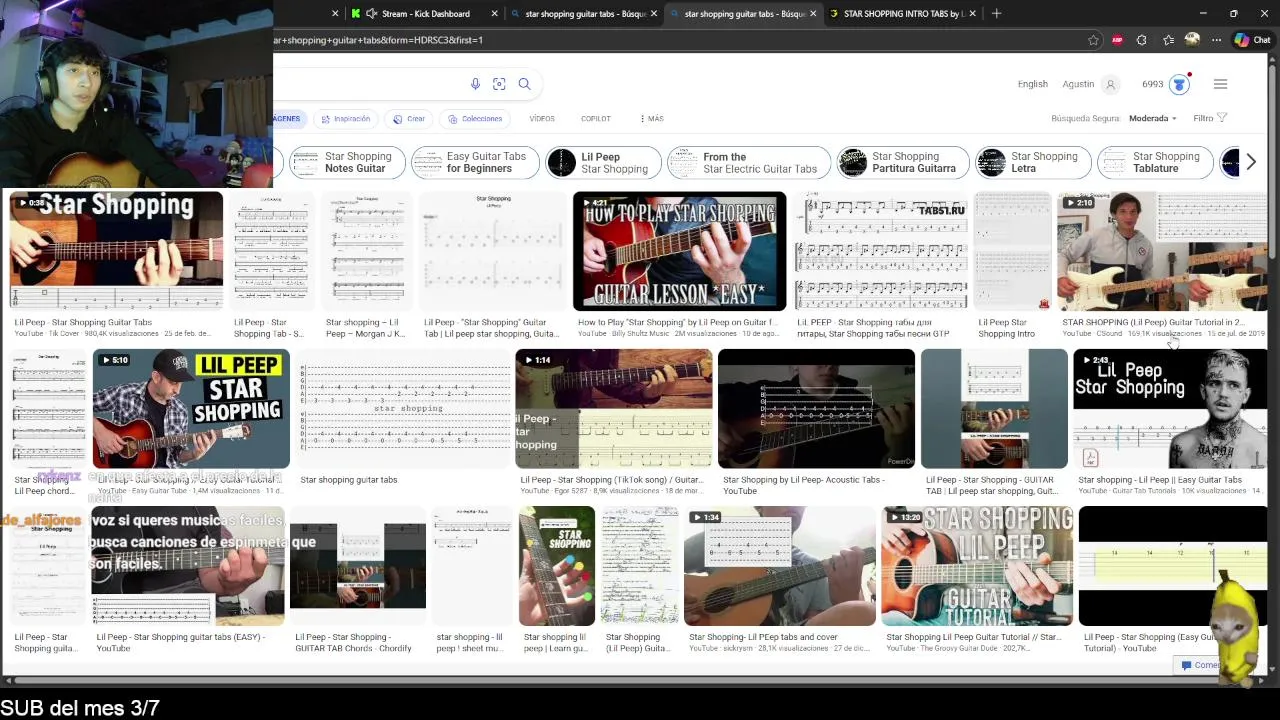Open the Colecciones section
The width and height of the screenshot is (1280, 720).
point(475,119)
